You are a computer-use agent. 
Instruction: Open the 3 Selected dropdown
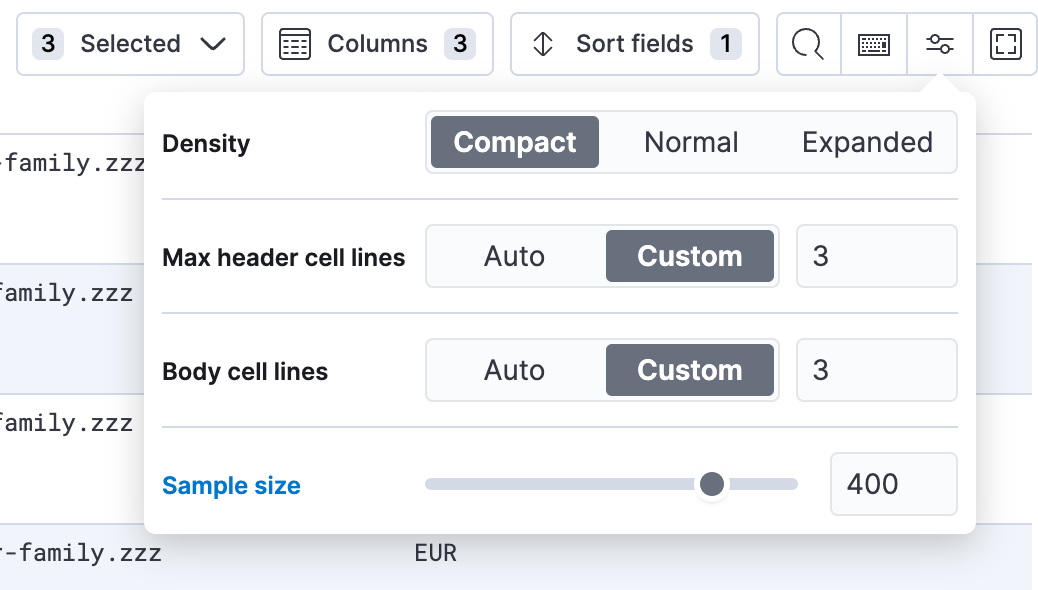130,43
